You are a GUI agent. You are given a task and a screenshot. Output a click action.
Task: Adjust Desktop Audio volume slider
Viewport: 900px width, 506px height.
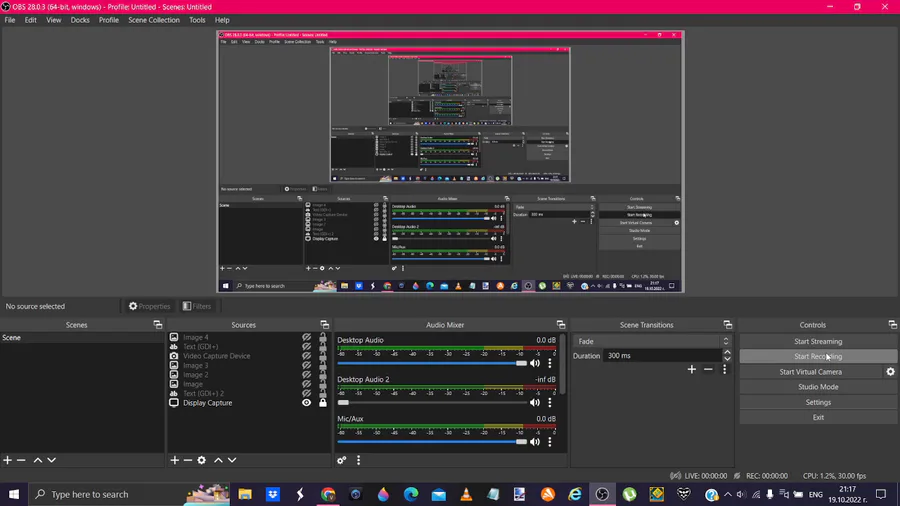pos(432,363)
